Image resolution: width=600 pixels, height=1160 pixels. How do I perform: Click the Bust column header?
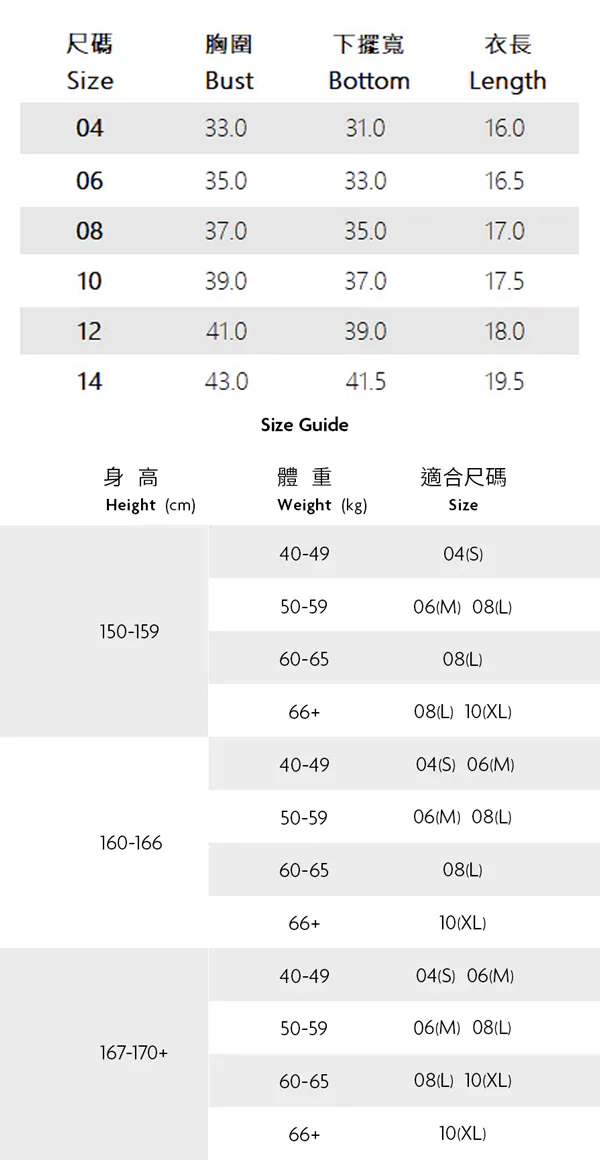point(229,80)
